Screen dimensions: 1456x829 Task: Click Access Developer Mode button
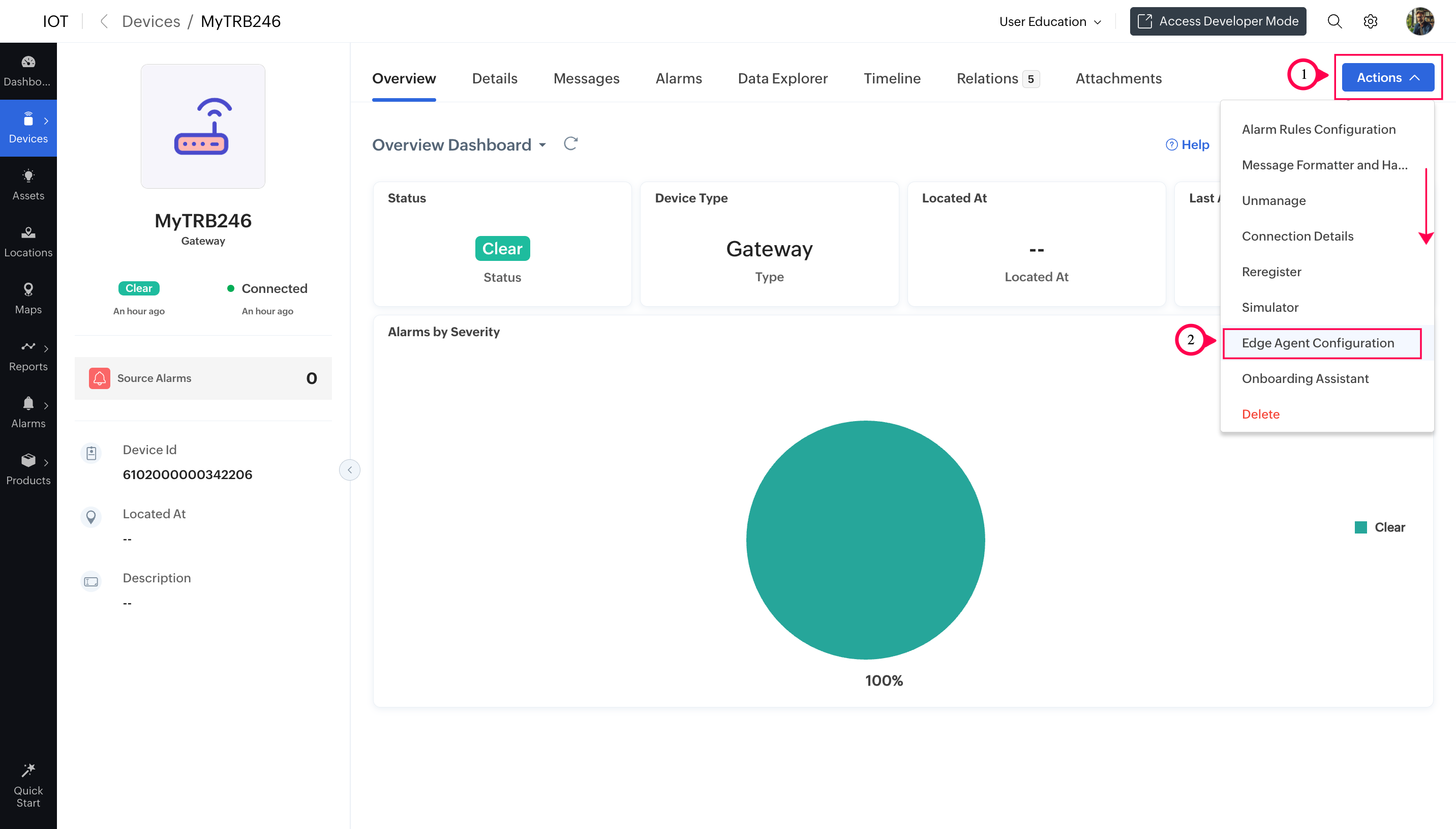(x=1217, y=22)
